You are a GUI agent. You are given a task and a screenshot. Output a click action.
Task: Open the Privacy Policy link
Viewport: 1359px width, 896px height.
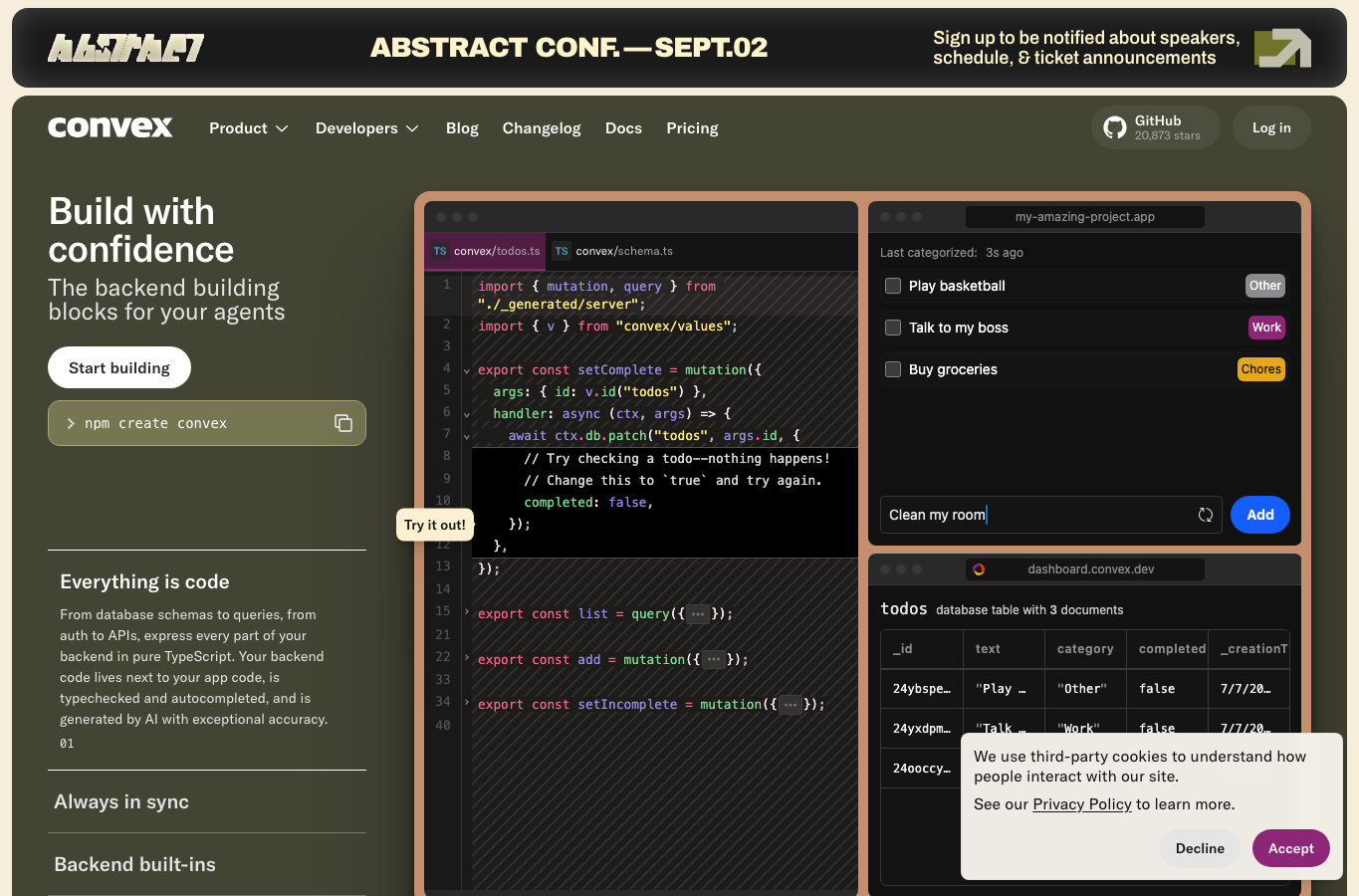(x=1082, y=804)
